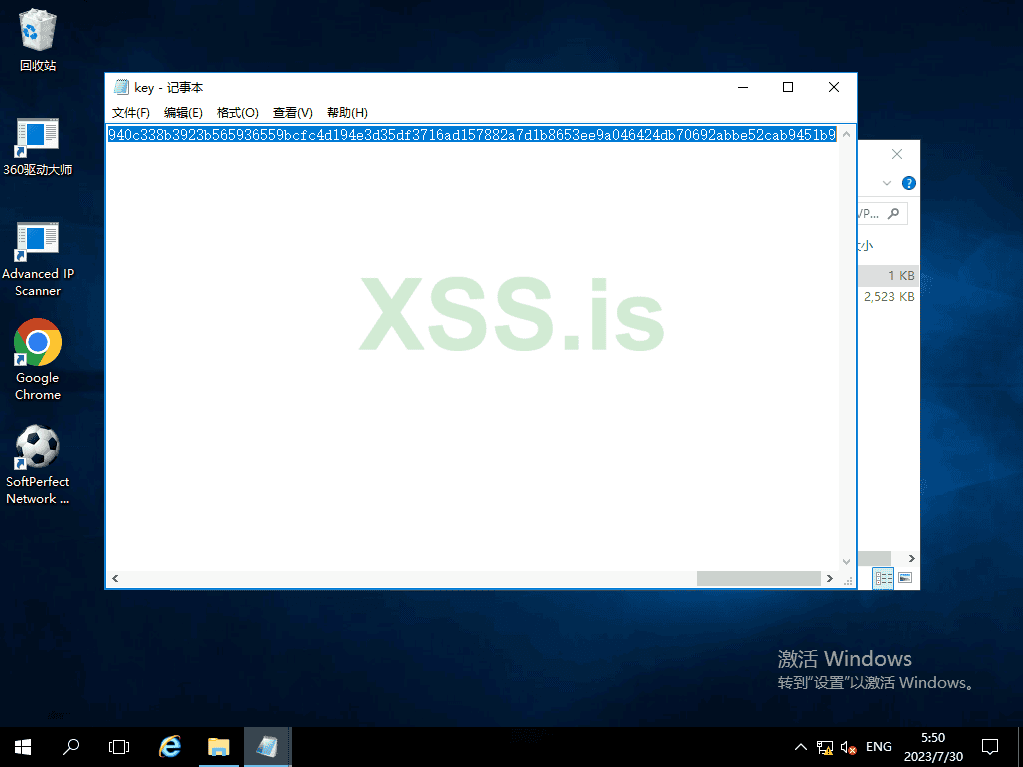Image resolution: width=1023 pixels, height=767 pixels.
Task: Click Notepad horizontal scrollbar right arrow
Action: tap(830, 579)
